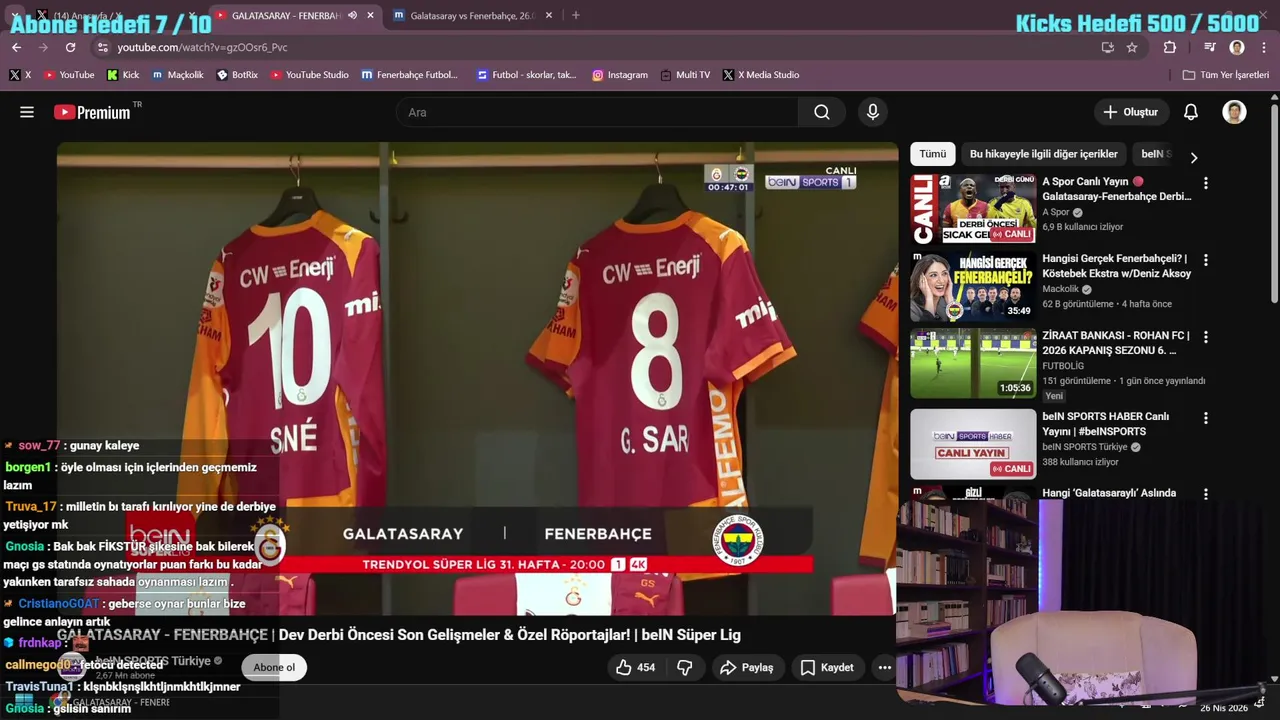The width and height of the screenshot is (1280, 720).
Task: Open options for Hangi 'Galatasaraylı' Aslında video
Action: pos(1205,494)
